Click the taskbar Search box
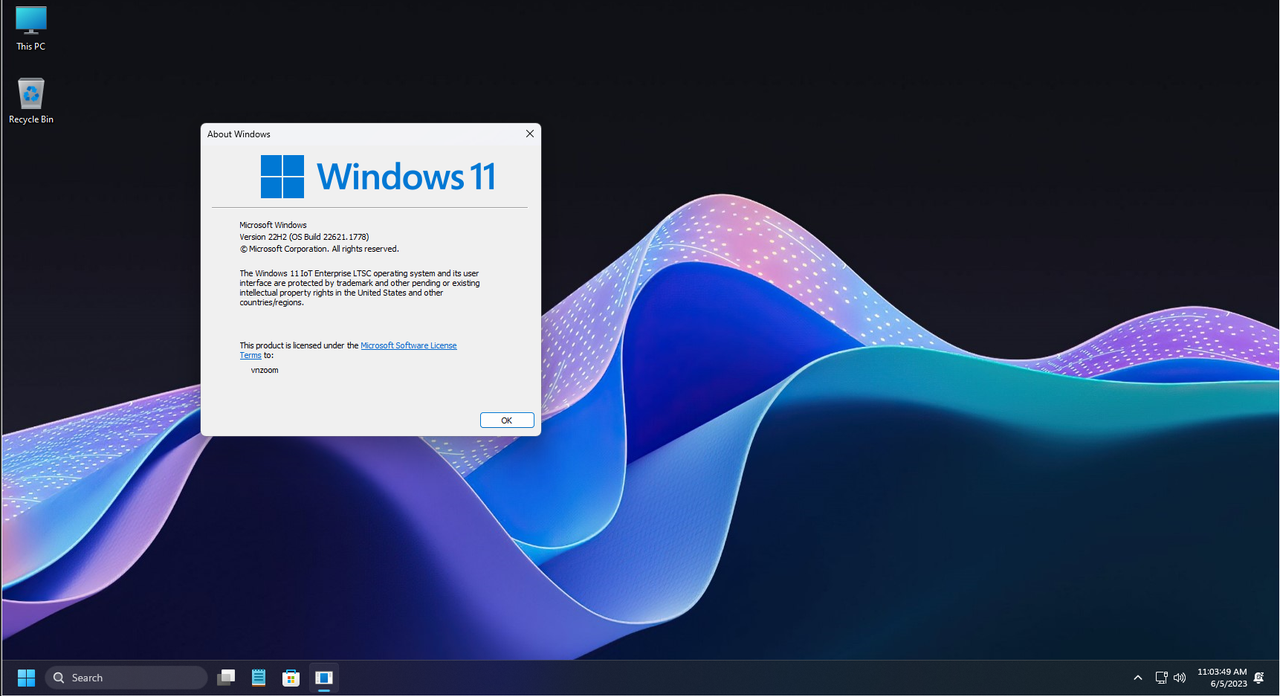 tap(126, 677)
